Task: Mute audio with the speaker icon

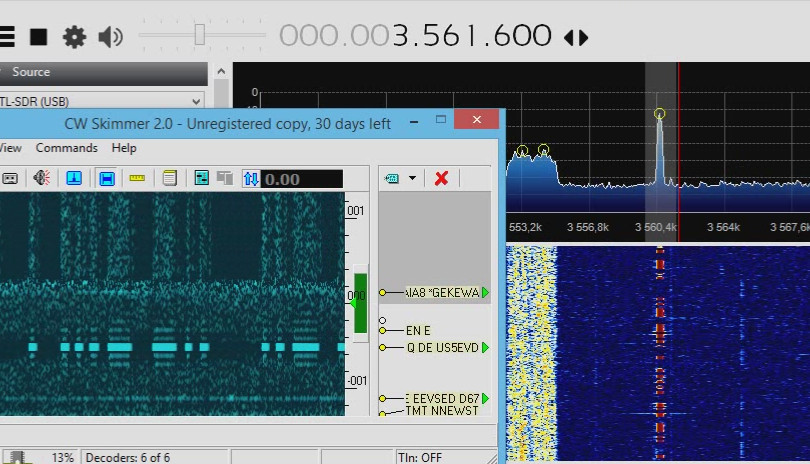Action: coord(111,37)
